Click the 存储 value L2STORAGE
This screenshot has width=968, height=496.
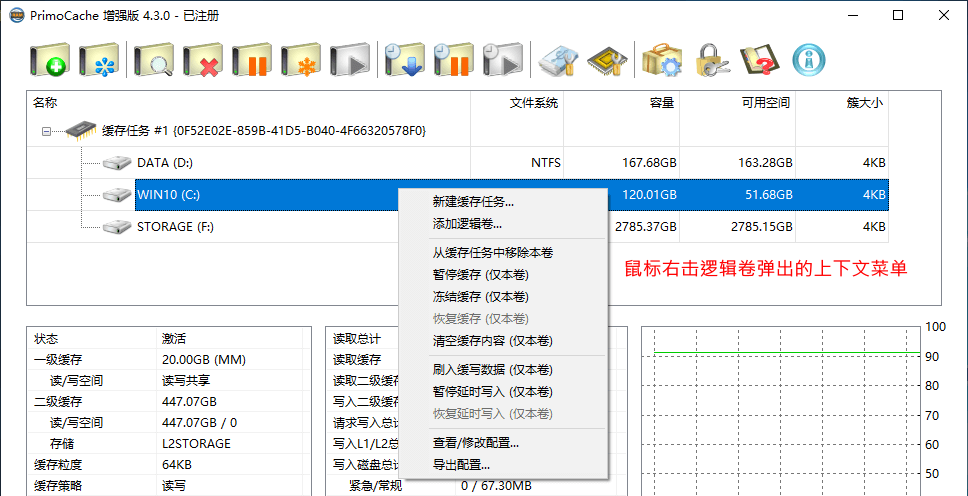pos(196,443)
